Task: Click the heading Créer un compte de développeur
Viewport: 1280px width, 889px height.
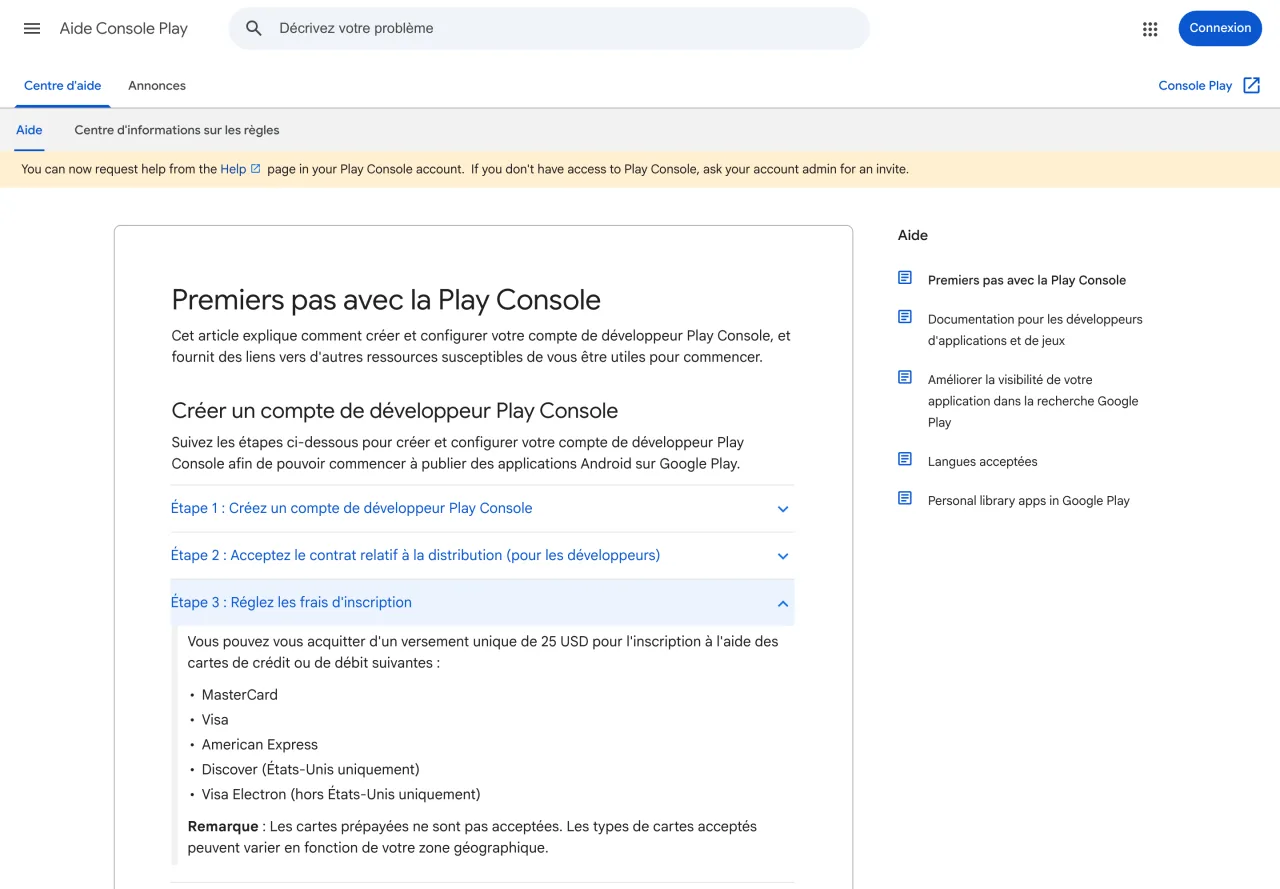Action: (395, 410)
